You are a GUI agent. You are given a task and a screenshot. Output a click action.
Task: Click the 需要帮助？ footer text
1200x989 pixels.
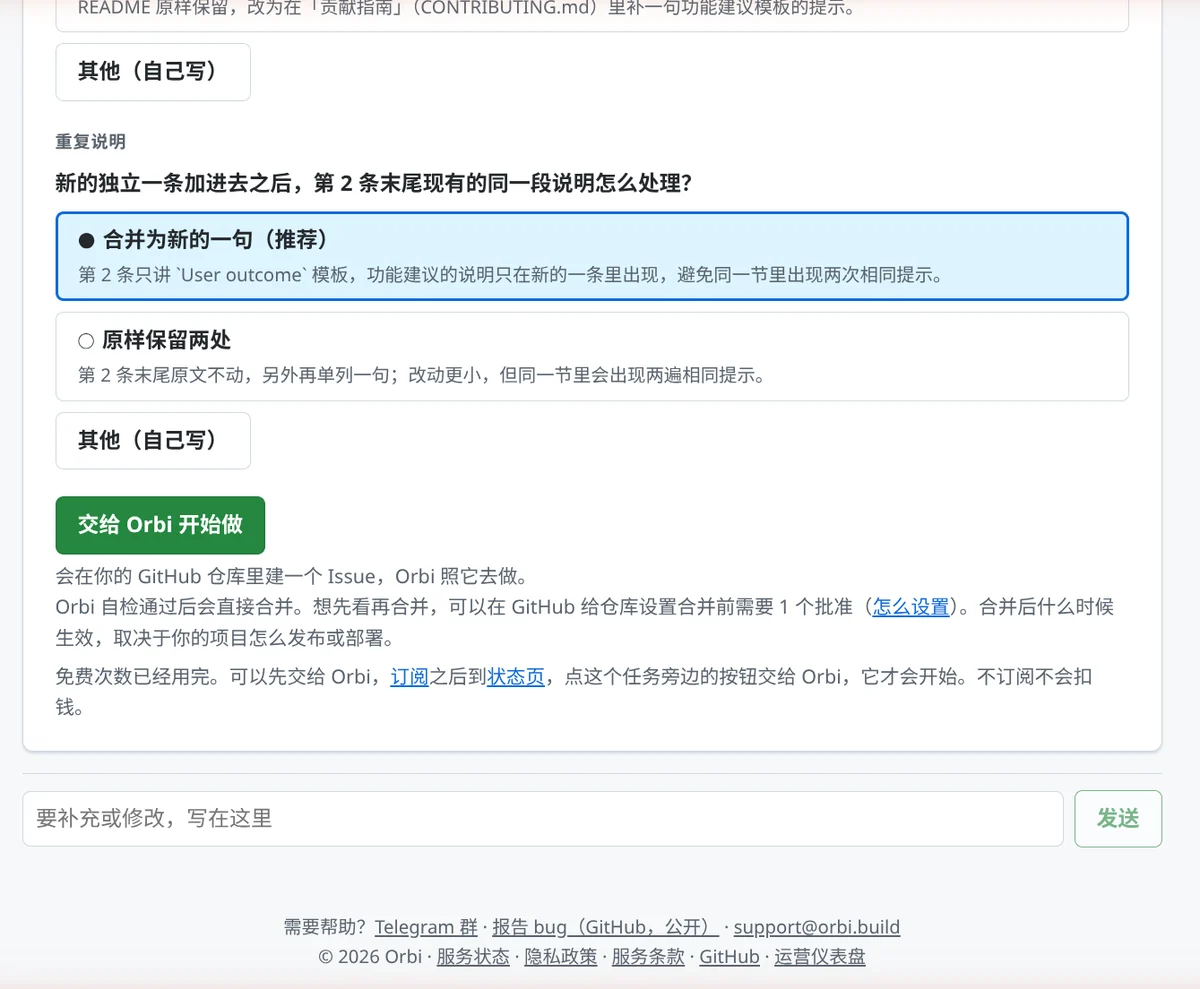click(x=325, y=927)
